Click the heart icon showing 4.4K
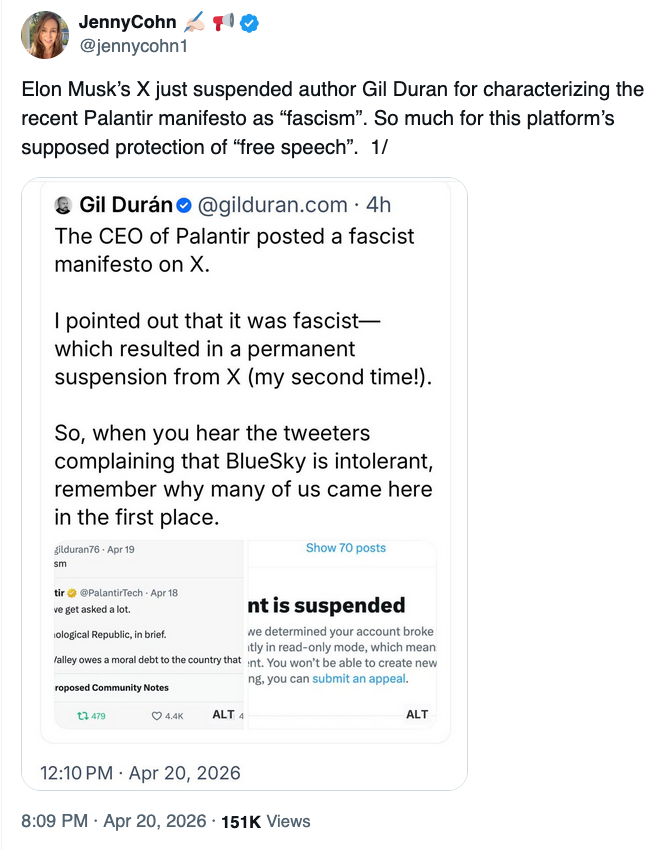665x850 pixels. [x=156, y=715]
